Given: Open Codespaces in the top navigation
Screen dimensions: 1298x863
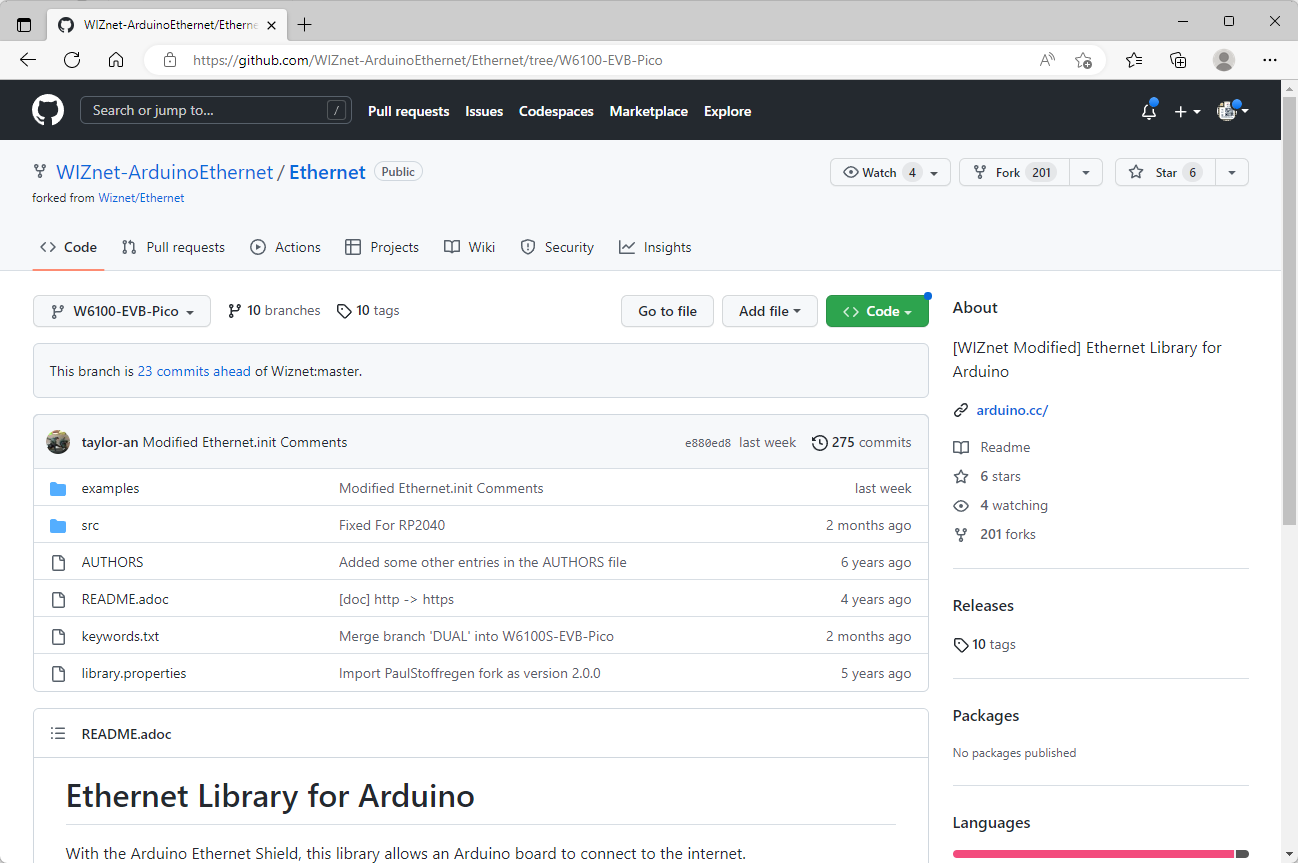Looking at the screenshot, I should coord(556,111).
